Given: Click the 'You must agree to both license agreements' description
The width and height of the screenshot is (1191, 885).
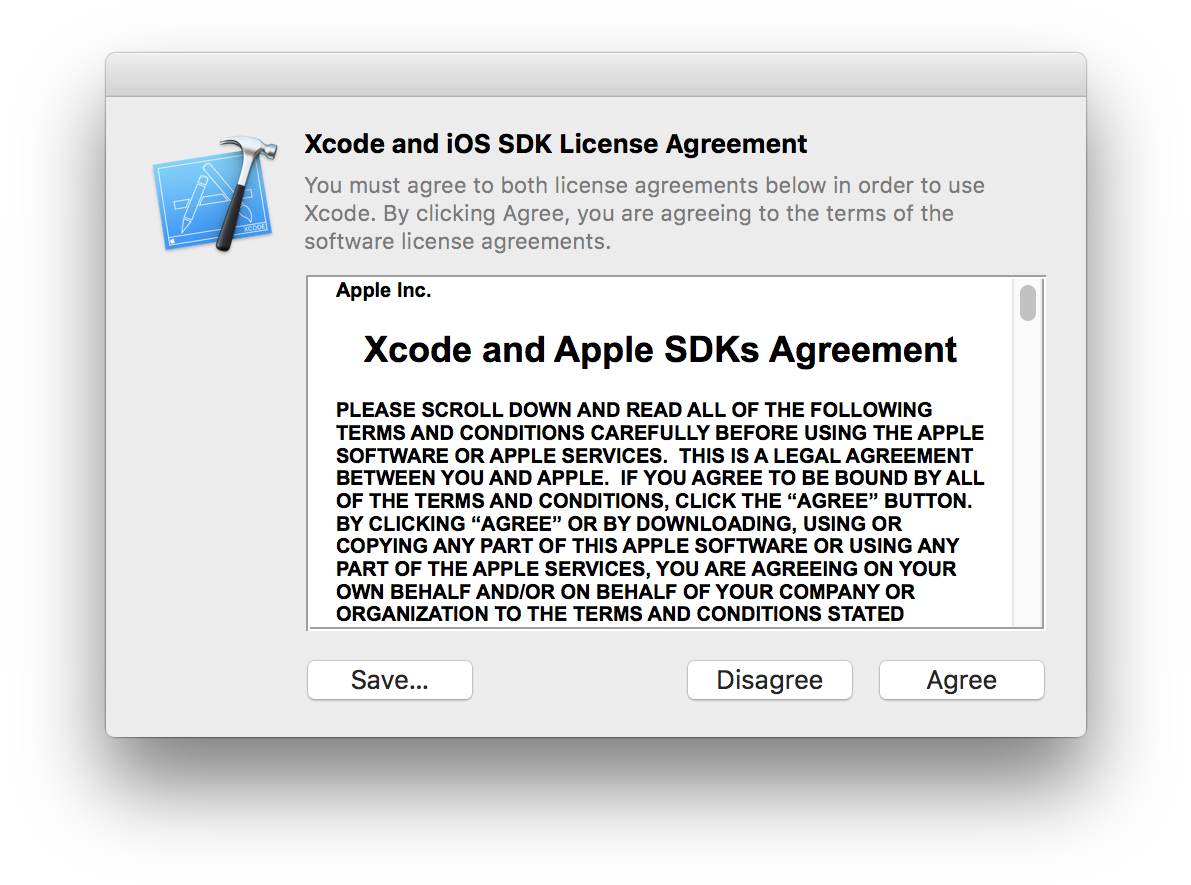Looking at the screenshot, I should pos(644,213).
